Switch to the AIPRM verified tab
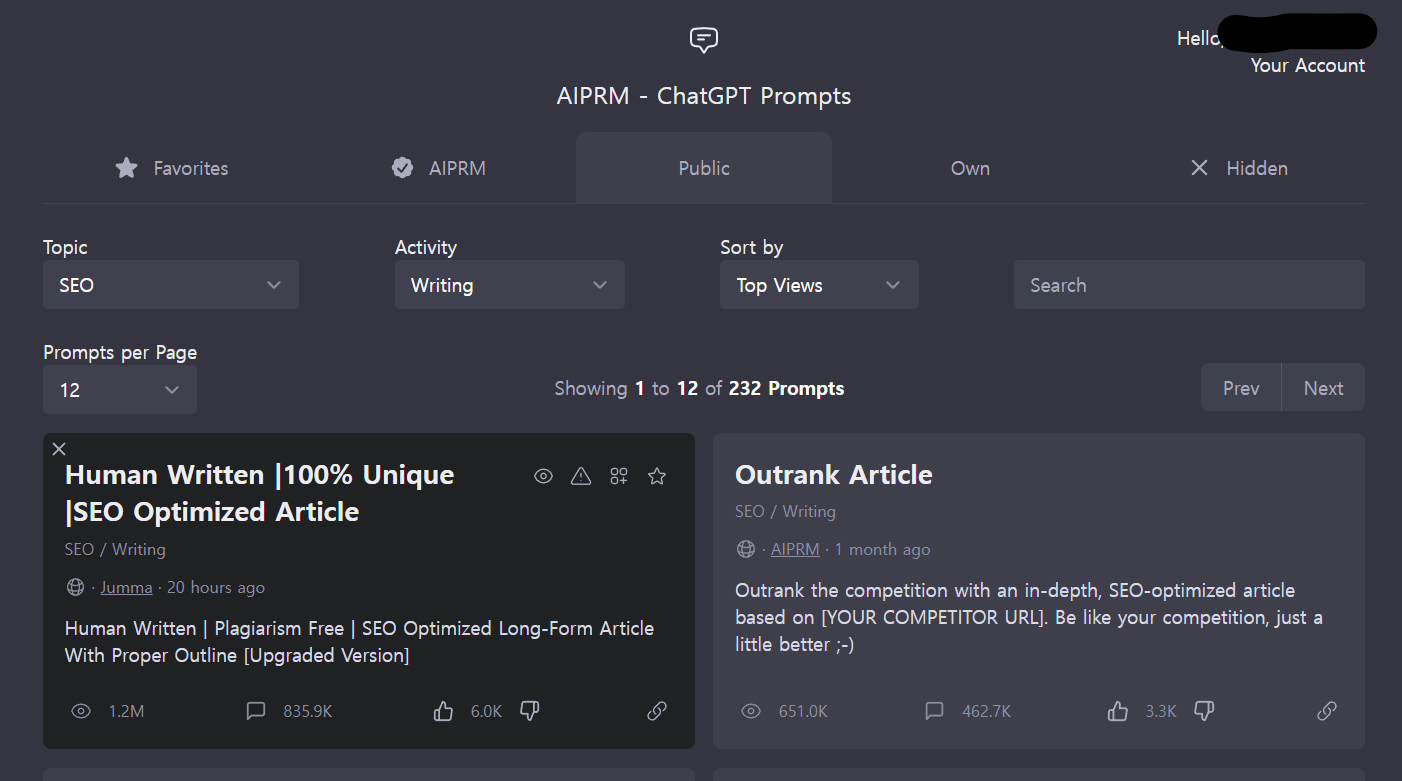The width and height of the screenshot is (1402, 781). click(x=438, y=168)
